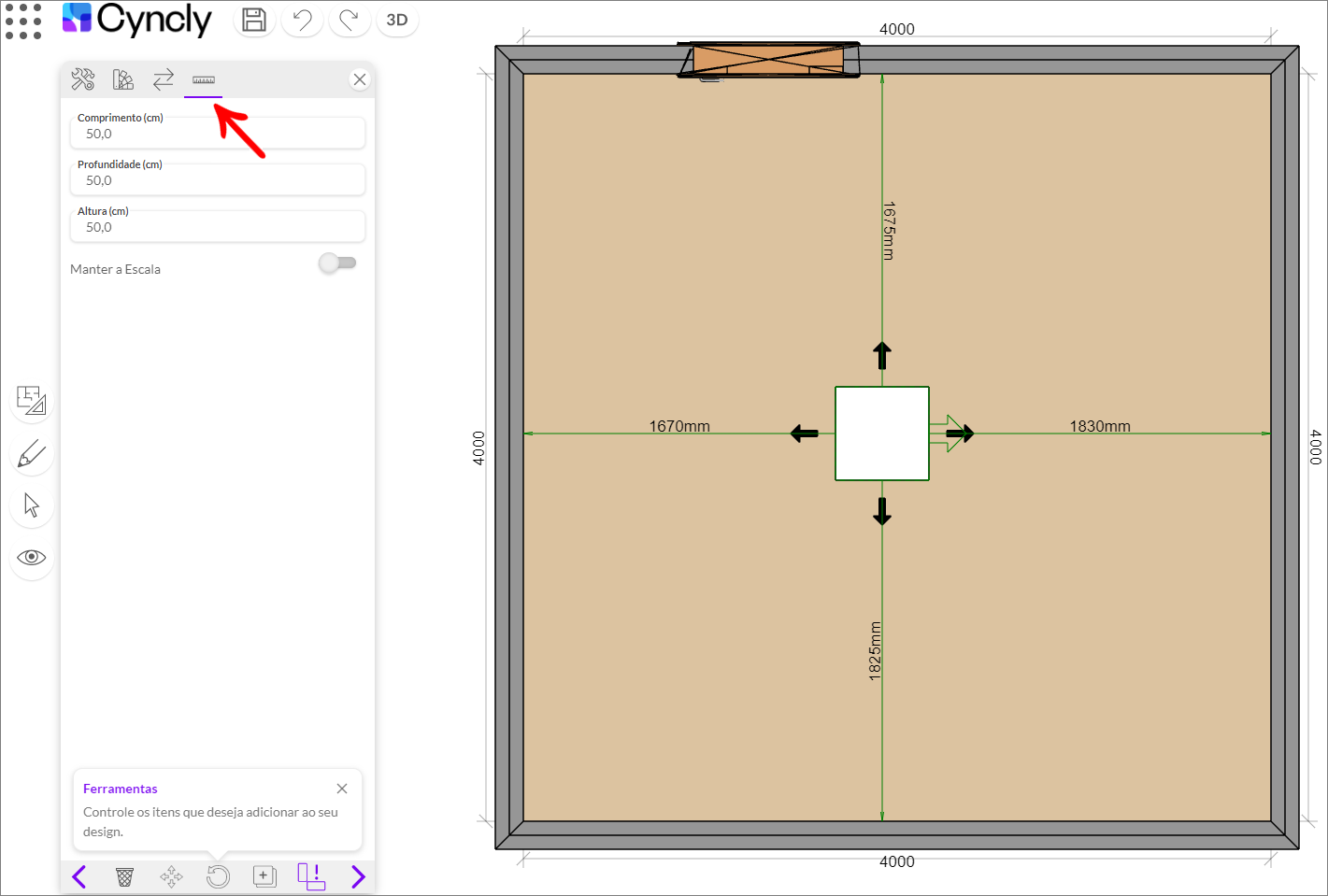Click the Cyncly logo
Image resolution: width=1328 pixels, height=896 pixels.
point(137,20)
